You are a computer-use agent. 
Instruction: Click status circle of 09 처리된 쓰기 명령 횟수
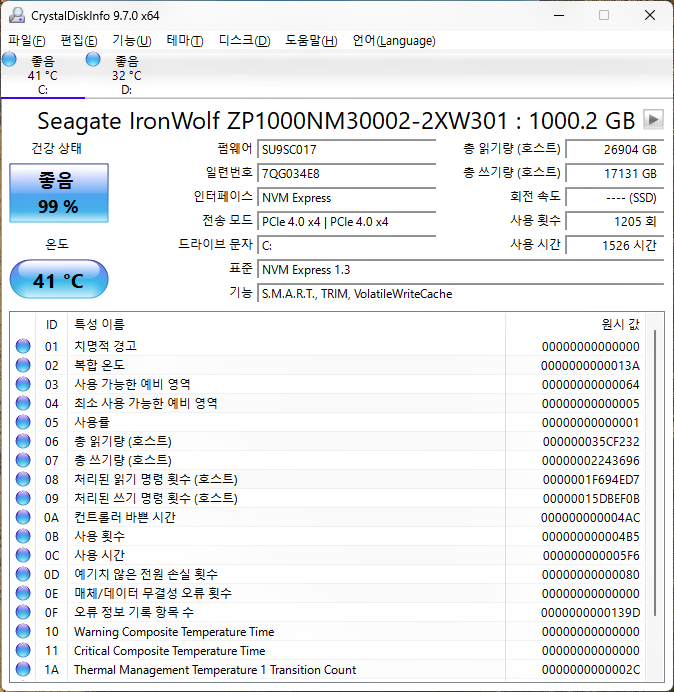pyautogui.click(x=23, y=498)
